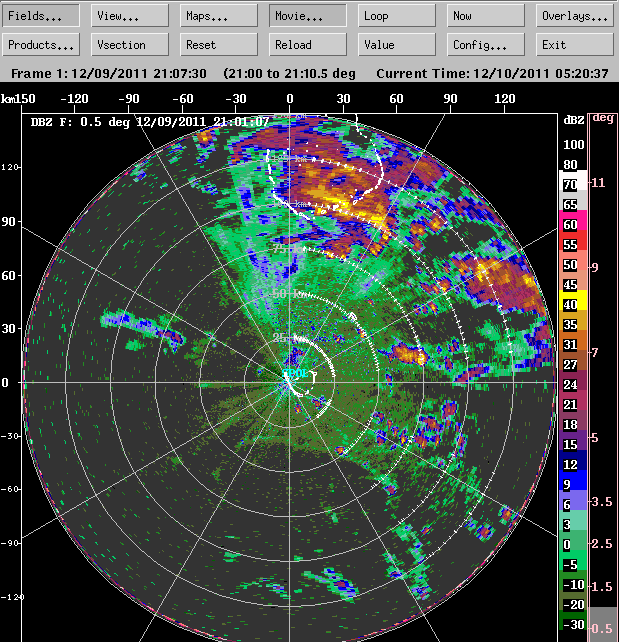This screenshot has width=619, height=642.
Task: Click the 50 km range ring label
Action: click(289, 293)
